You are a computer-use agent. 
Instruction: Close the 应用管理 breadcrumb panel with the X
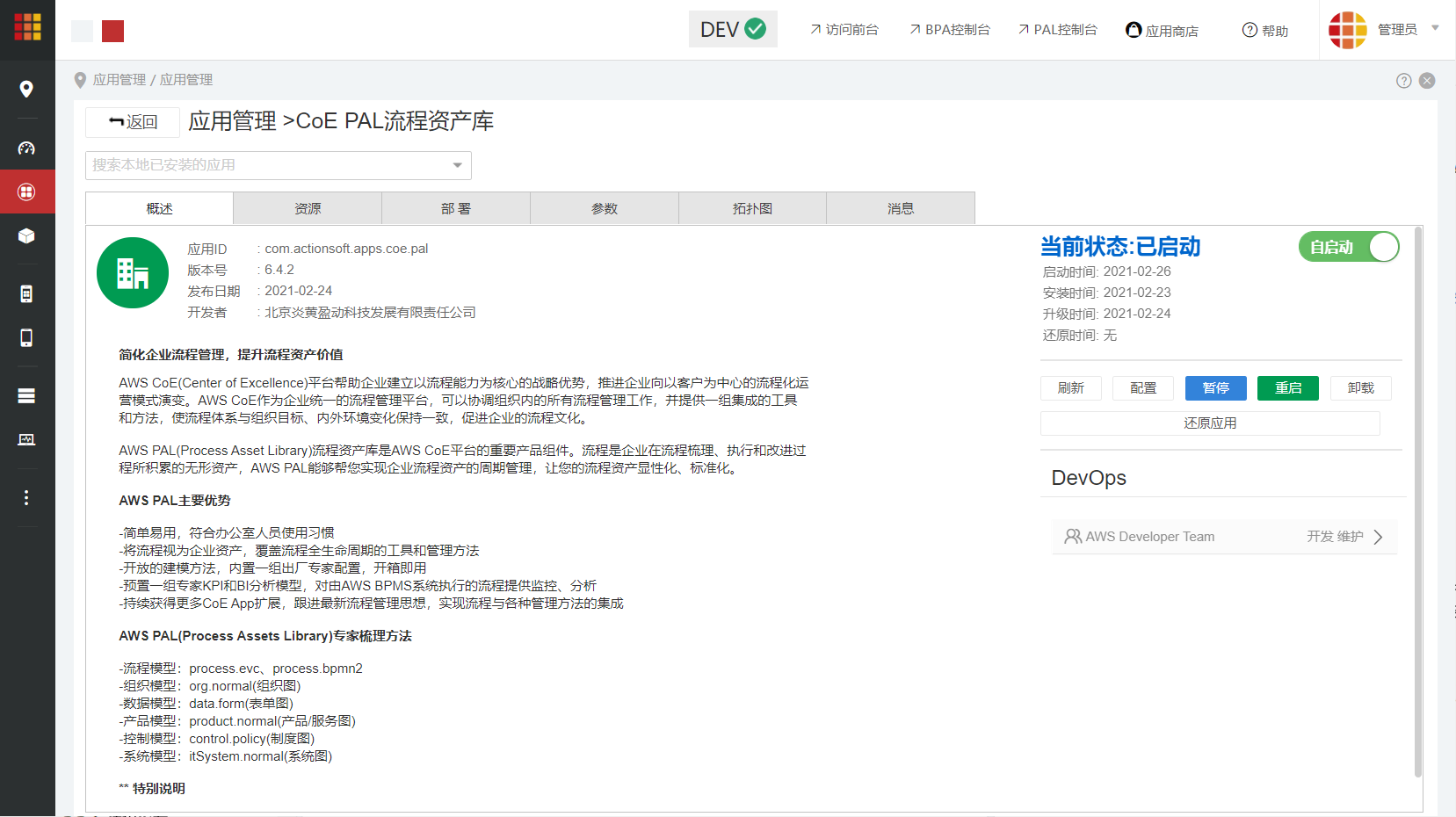(x=1427, y=80)
